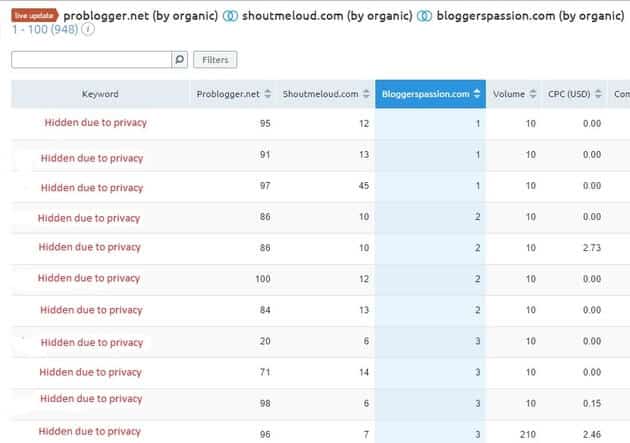Viewport: 630px width, 443px height.
Task: Open hidden keyword link in first row
Action: pos(96,123)
